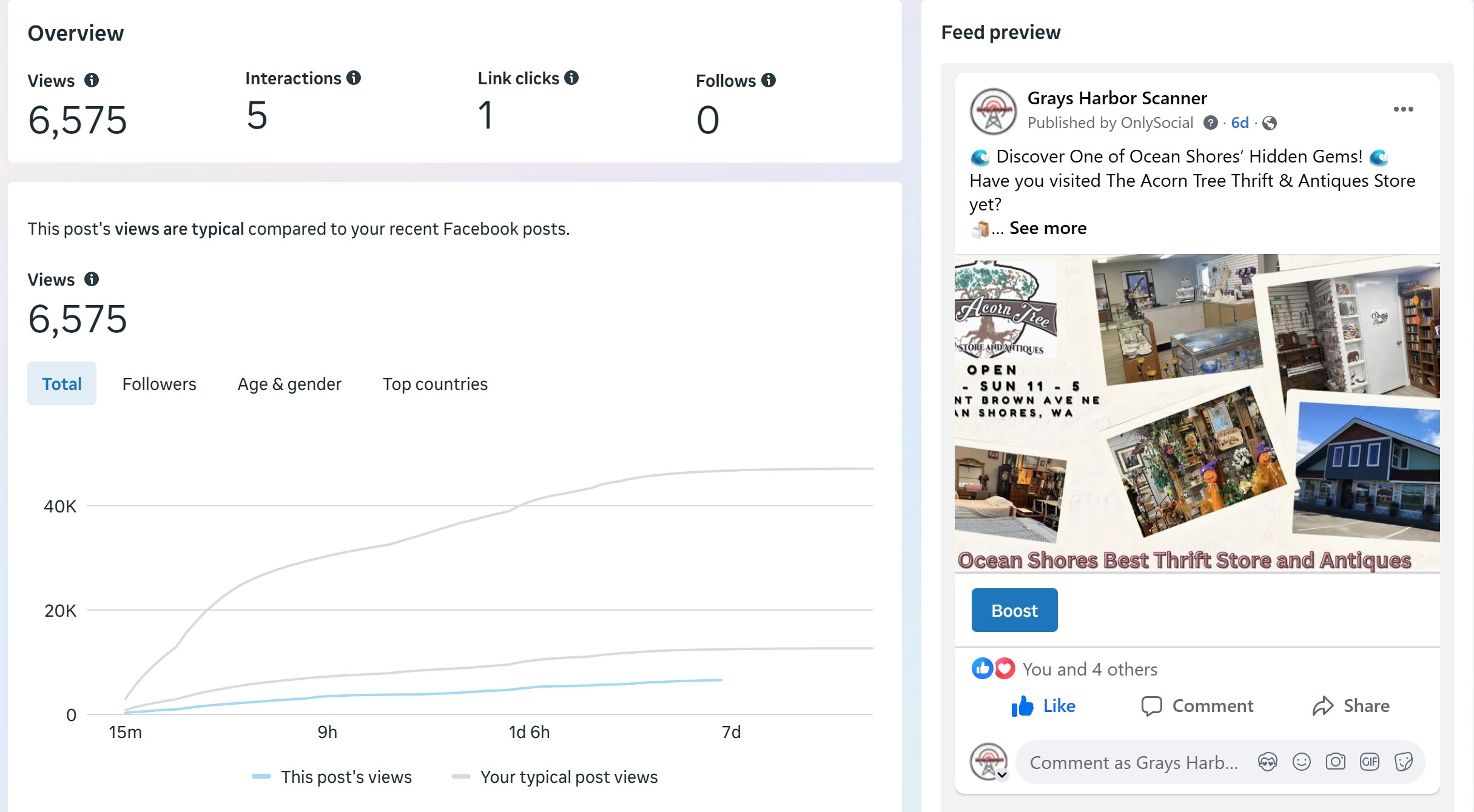1474x812 pixels.
Task: Click the Share button on post
Action: (x=1351, y=706)
